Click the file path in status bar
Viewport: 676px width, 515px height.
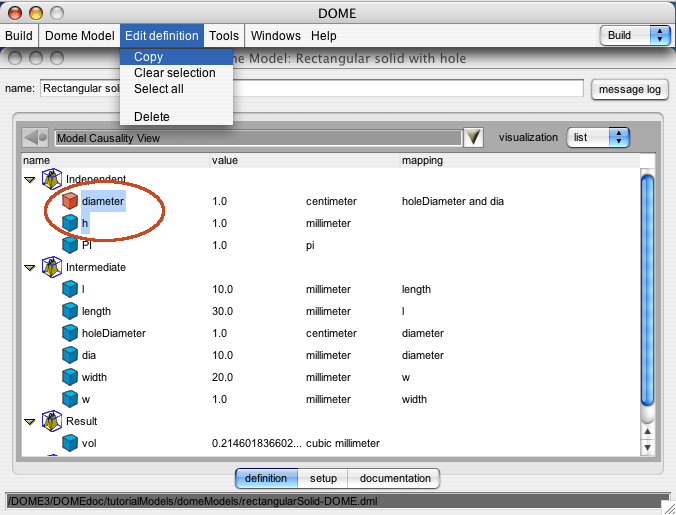[193, 501]
